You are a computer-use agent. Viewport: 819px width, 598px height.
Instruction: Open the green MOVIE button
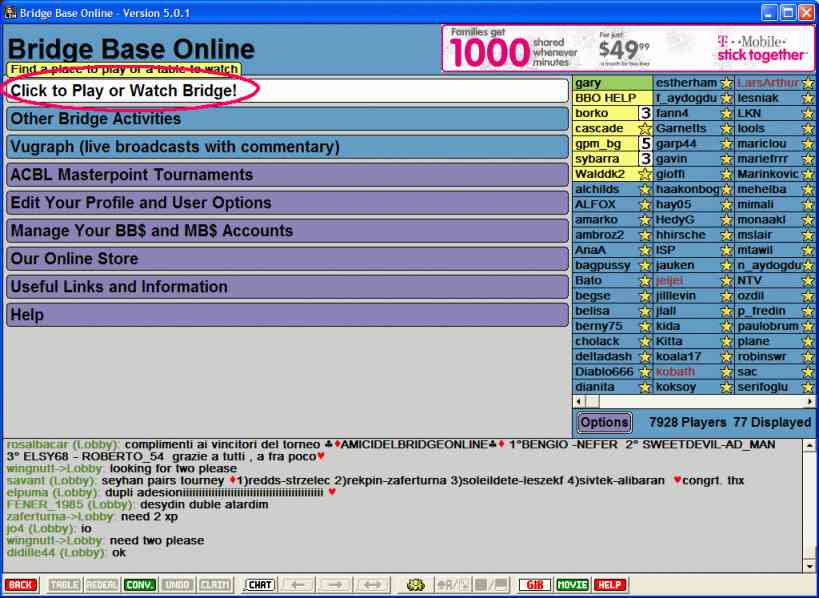click(x=572, y=585)
